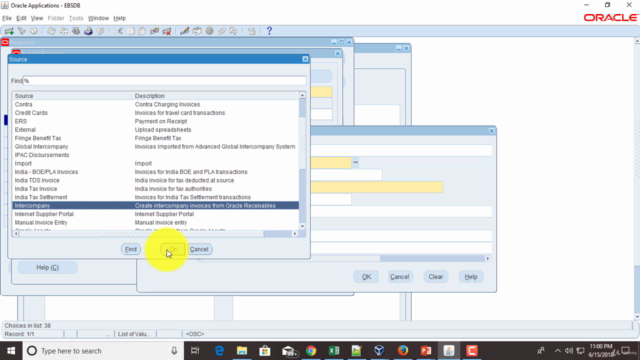Open the View menu
The height and width of the screenshot is (360, 640).
37,18
